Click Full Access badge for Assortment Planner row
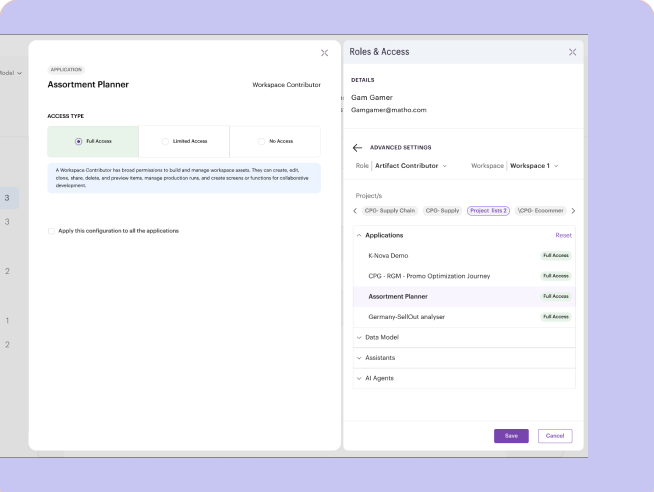 556,296
